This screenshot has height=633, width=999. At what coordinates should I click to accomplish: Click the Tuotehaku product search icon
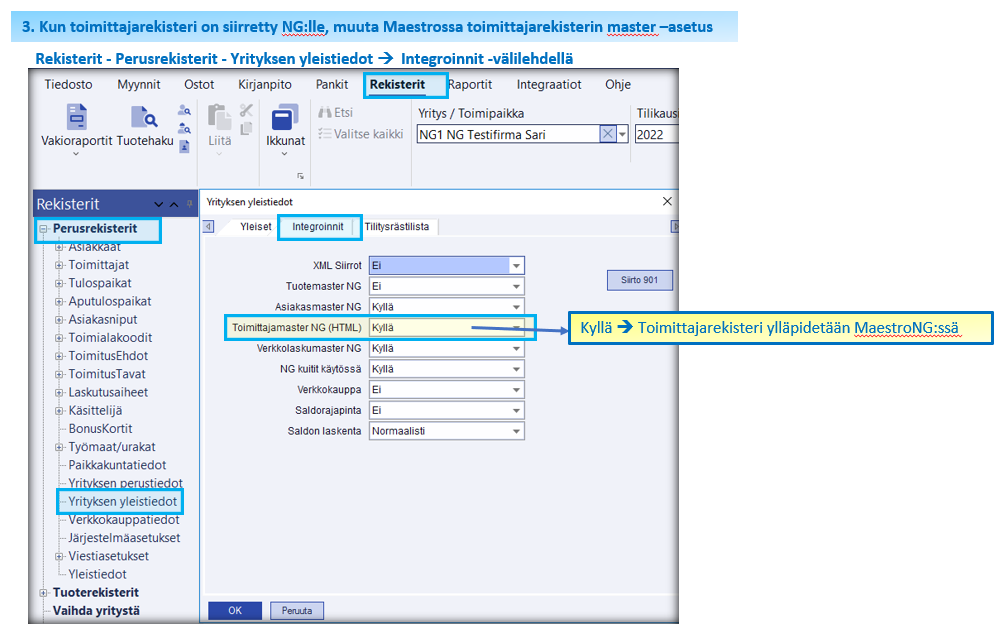(x=145, y=117)
